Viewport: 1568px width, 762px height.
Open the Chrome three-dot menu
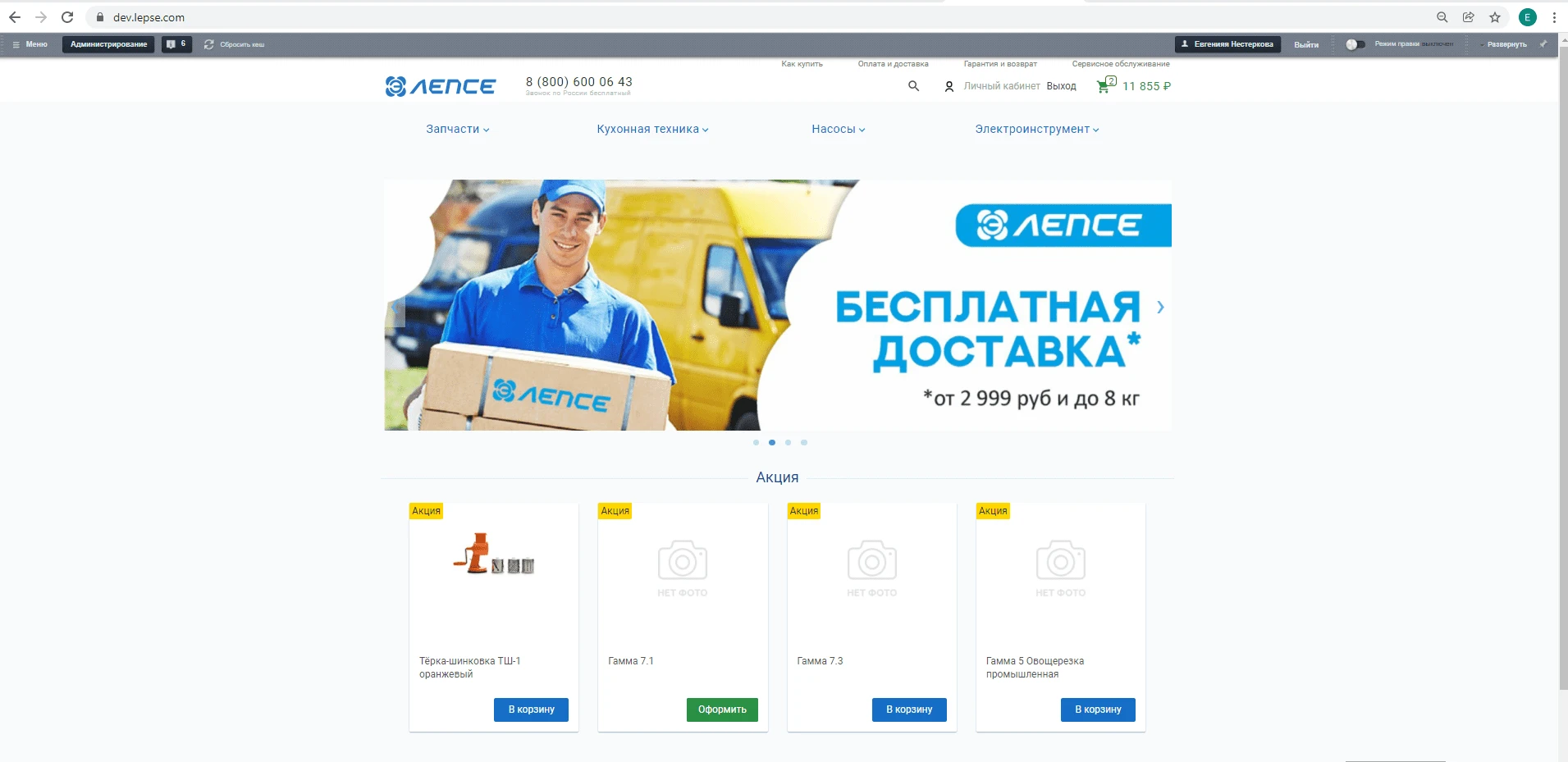point(1553,17)
